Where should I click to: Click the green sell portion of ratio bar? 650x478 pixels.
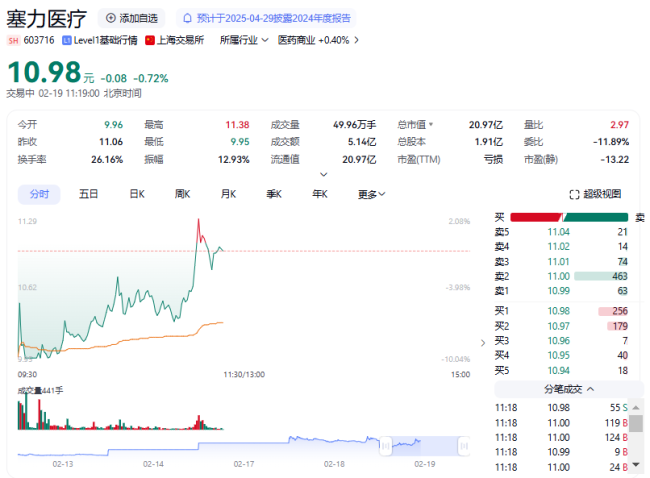click(596, 217)
